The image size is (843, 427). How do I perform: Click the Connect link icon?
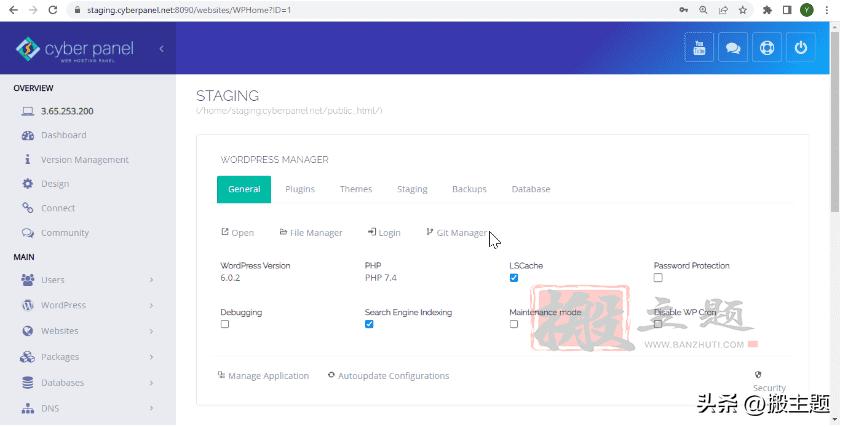tap(27, 208)
